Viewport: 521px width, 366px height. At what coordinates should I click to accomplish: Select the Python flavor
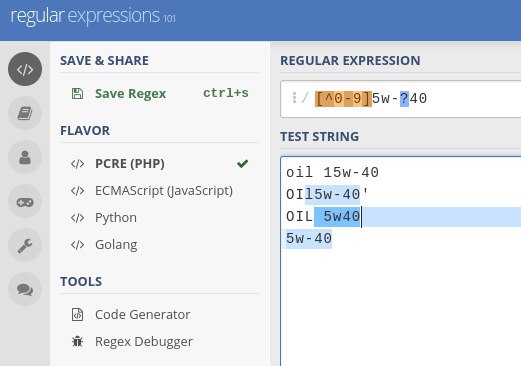tap(159, 218)
